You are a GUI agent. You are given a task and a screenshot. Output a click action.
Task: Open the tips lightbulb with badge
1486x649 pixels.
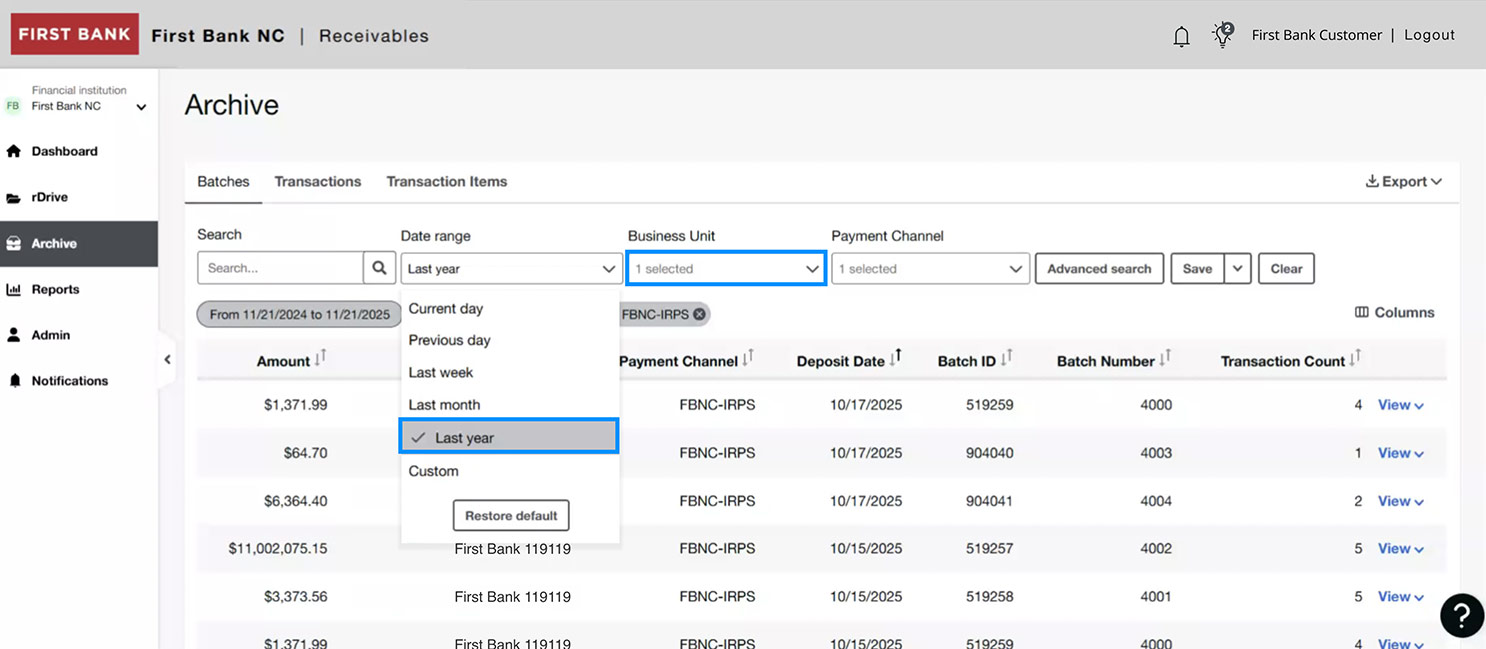[x=1222, y=34]
